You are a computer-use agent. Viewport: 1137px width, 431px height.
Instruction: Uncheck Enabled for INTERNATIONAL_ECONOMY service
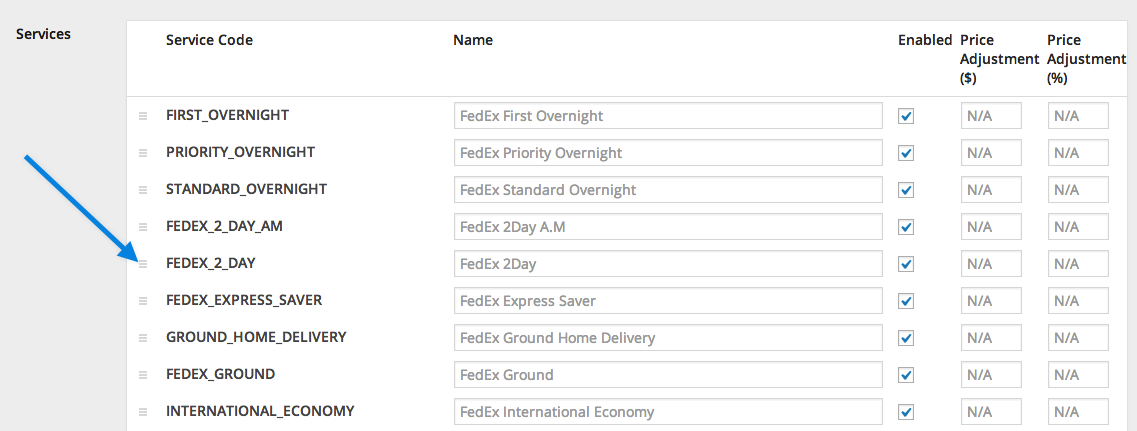click(x=906, y=412)
